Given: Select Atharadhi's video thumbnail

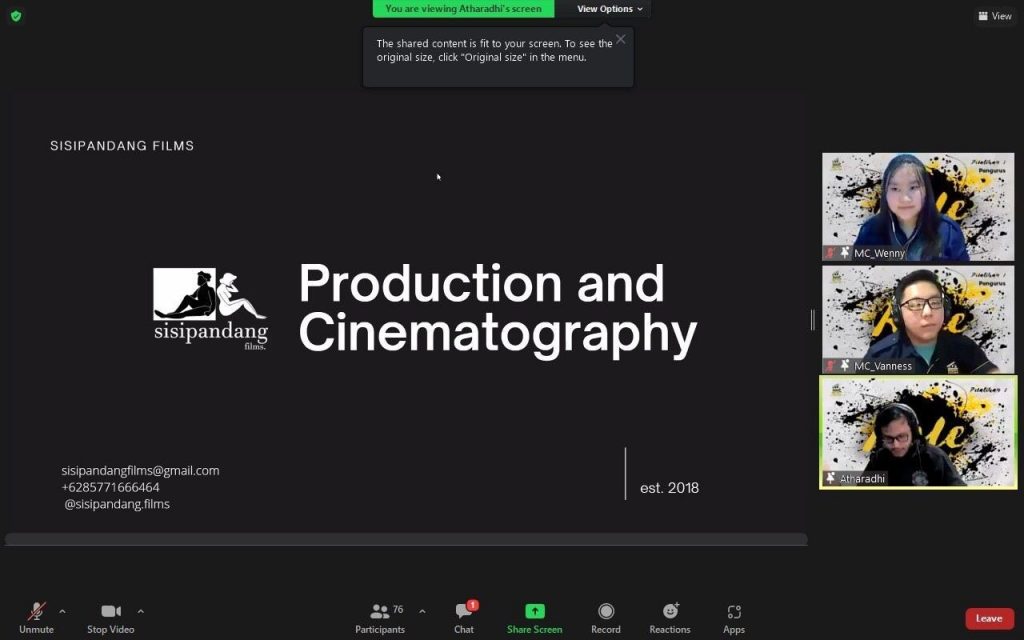Looking at the screenshot, I should coord(918,432).
